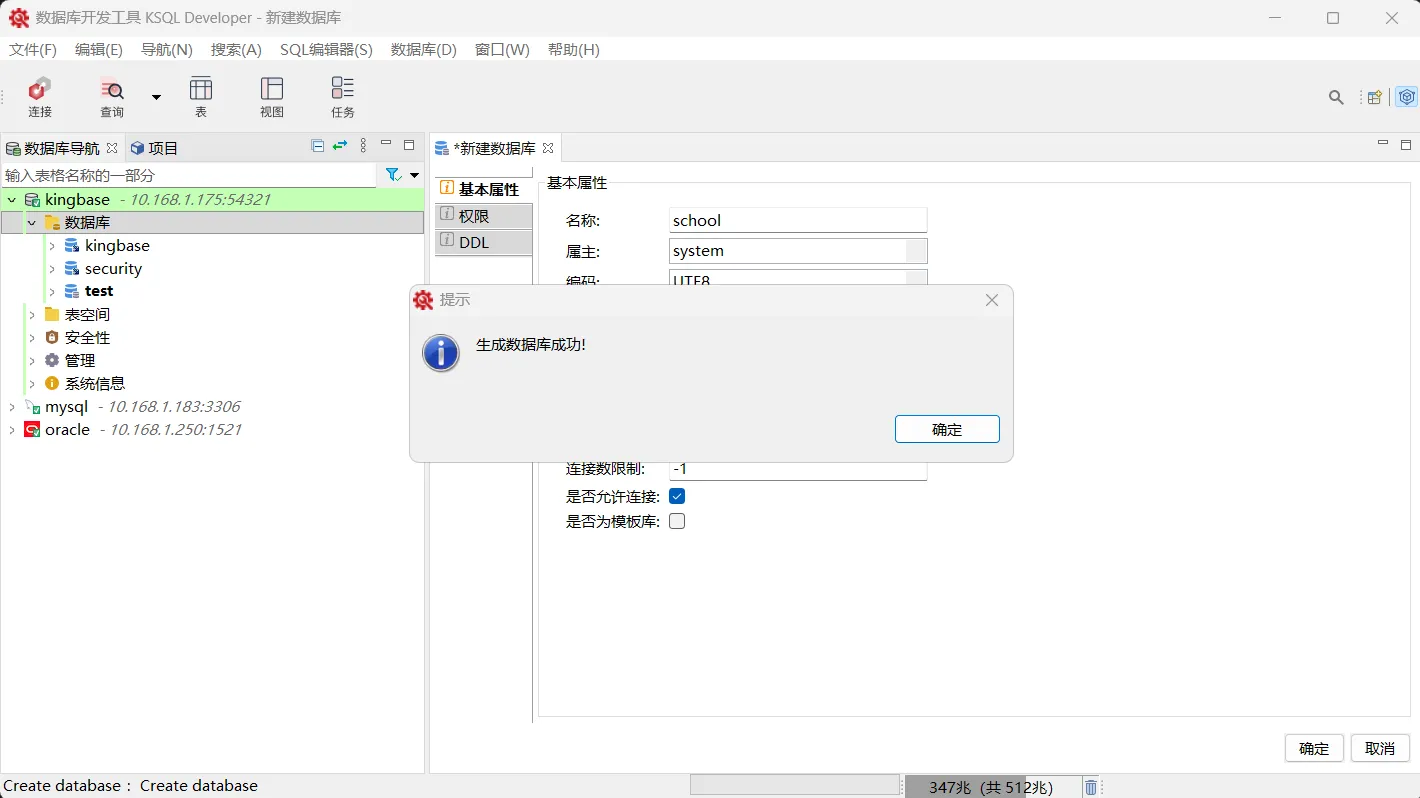
Task: Open a new database connection
Action: tap(39, 96)
